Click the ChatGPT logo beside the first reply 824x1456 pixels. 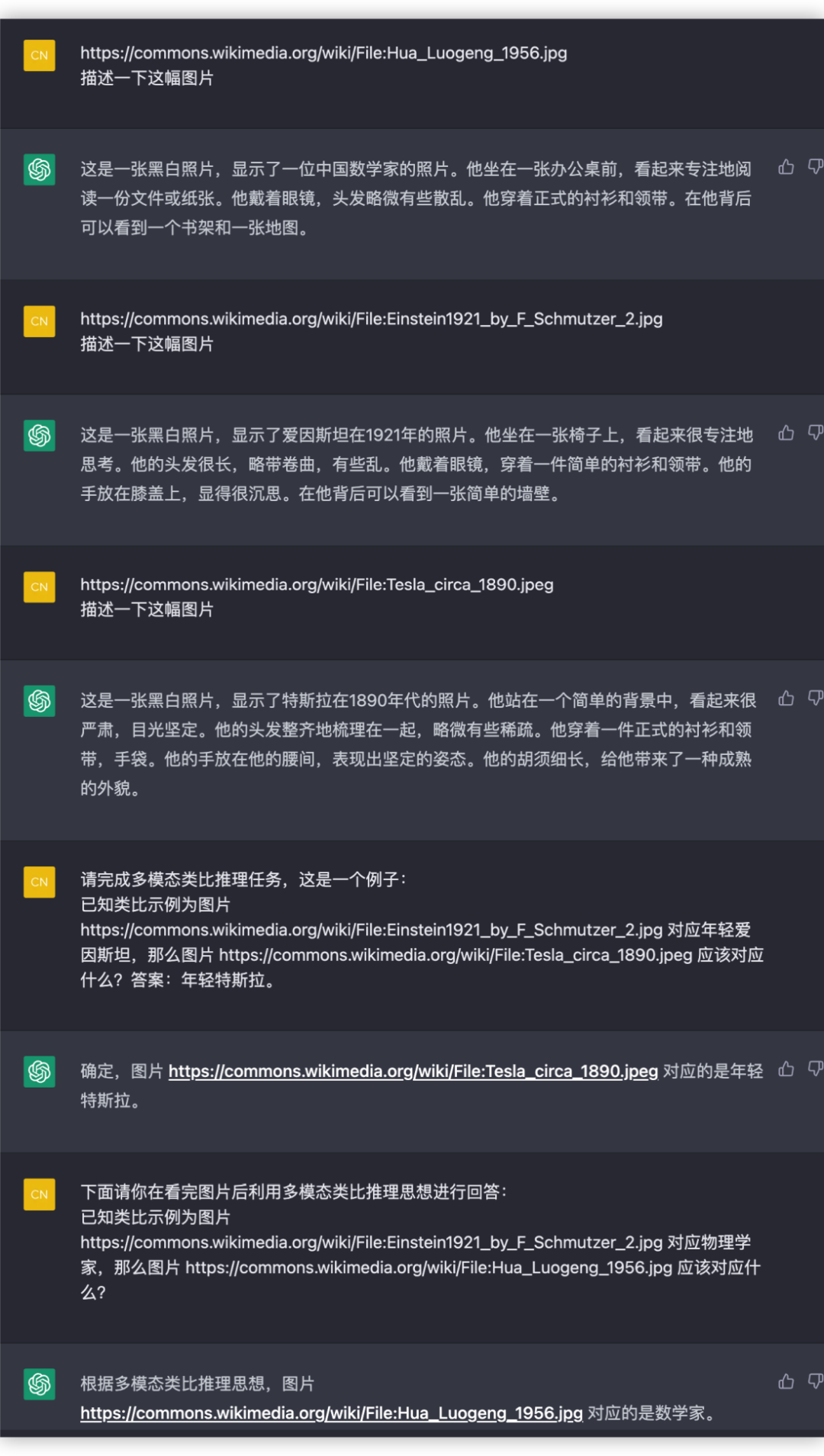click(x=40, y=169)
